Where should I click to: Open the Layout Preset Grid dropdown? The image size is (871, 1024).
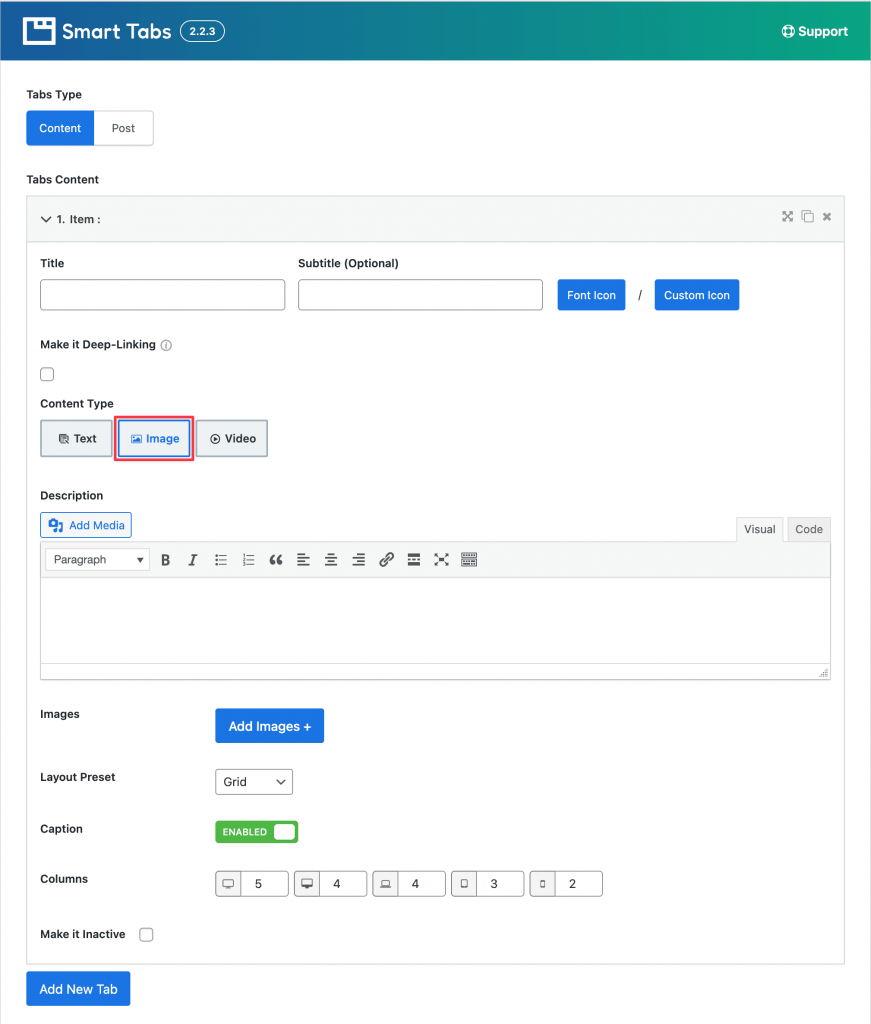coord(254,782)
